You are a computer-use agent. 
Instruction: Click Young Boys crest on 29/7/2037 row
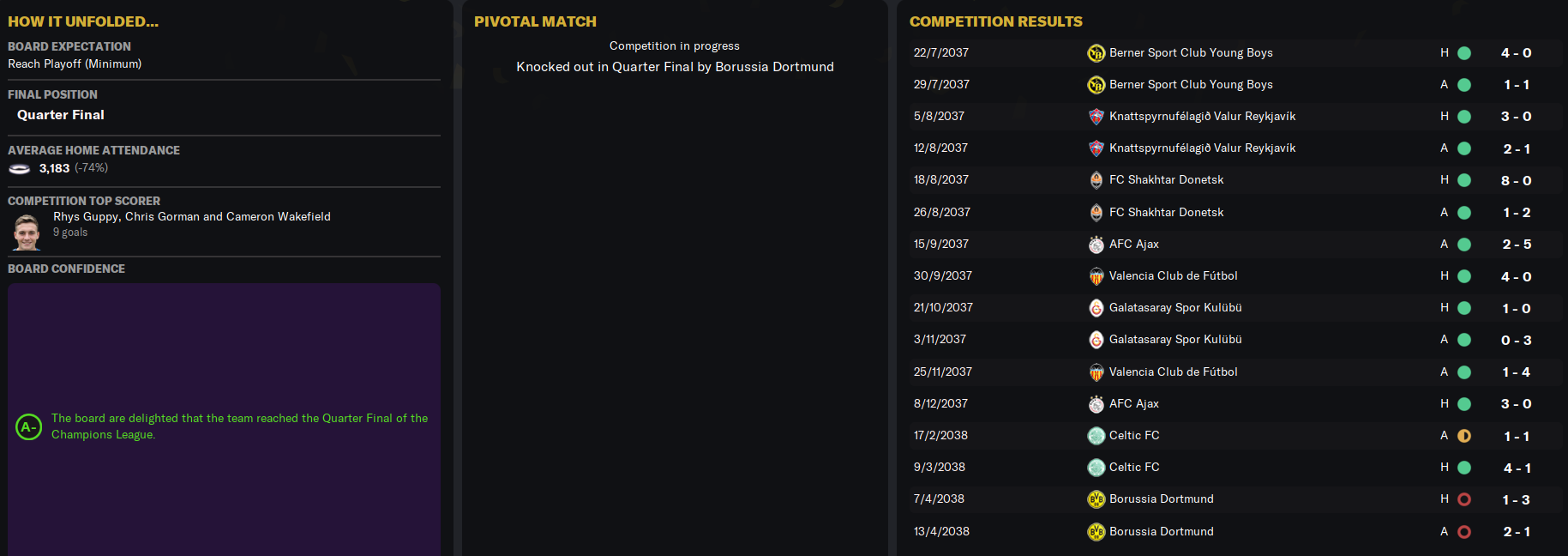[x=1096, y=85]
